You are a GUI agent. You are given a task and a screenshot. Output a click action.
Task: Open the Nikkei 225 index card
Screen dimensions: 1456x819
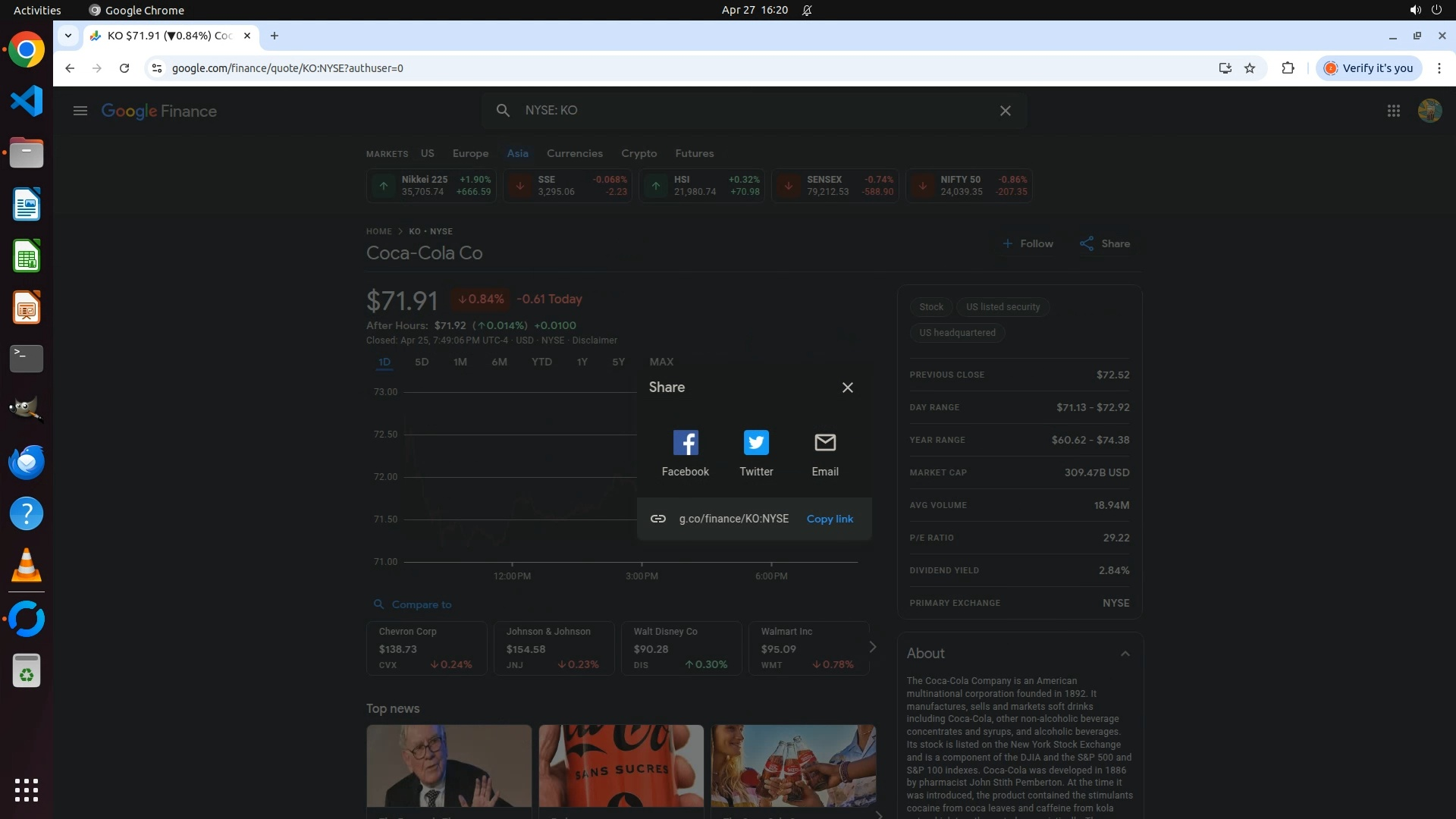point(431,186)
